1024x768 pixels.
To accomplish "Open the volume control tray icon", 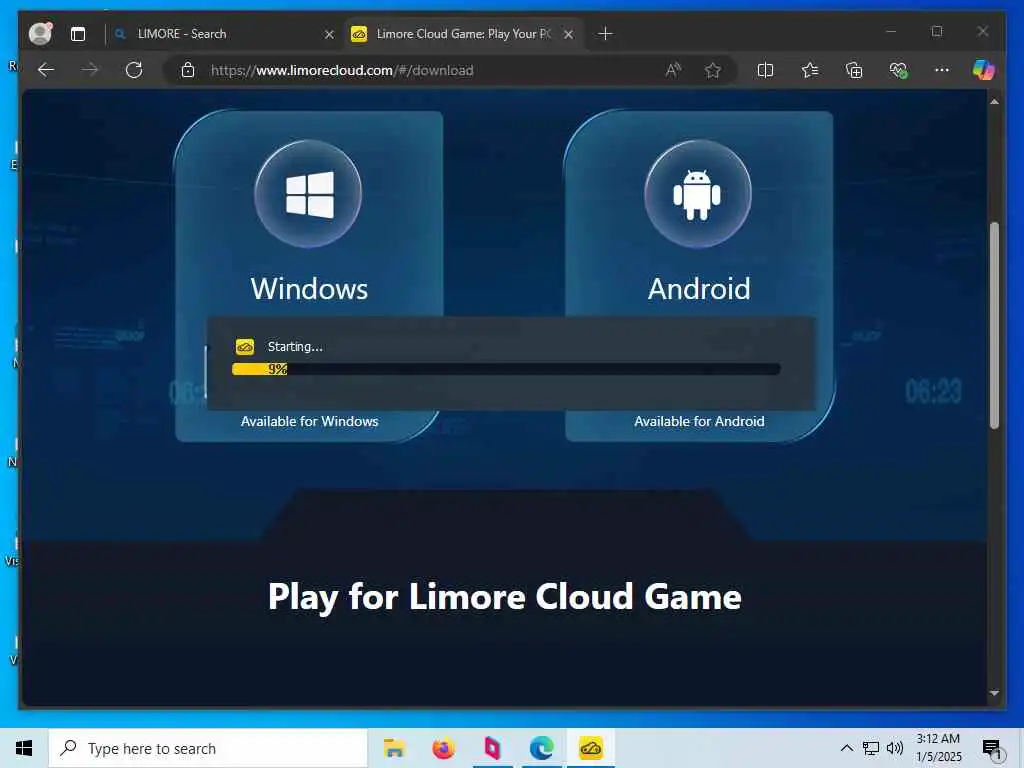I will 895,748.
